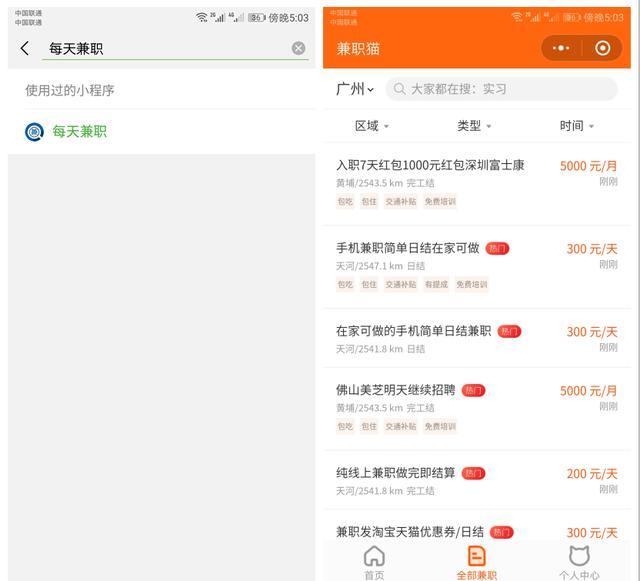Tap the 天河/2547.1 km 日结 text

coord(380,266)
